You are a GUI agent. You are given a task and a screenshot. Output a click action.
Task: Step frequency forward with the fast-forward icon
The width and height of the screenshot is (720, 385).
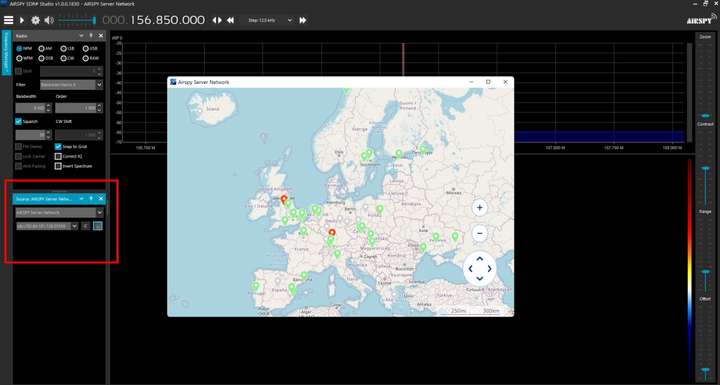(x=303, y=20)
